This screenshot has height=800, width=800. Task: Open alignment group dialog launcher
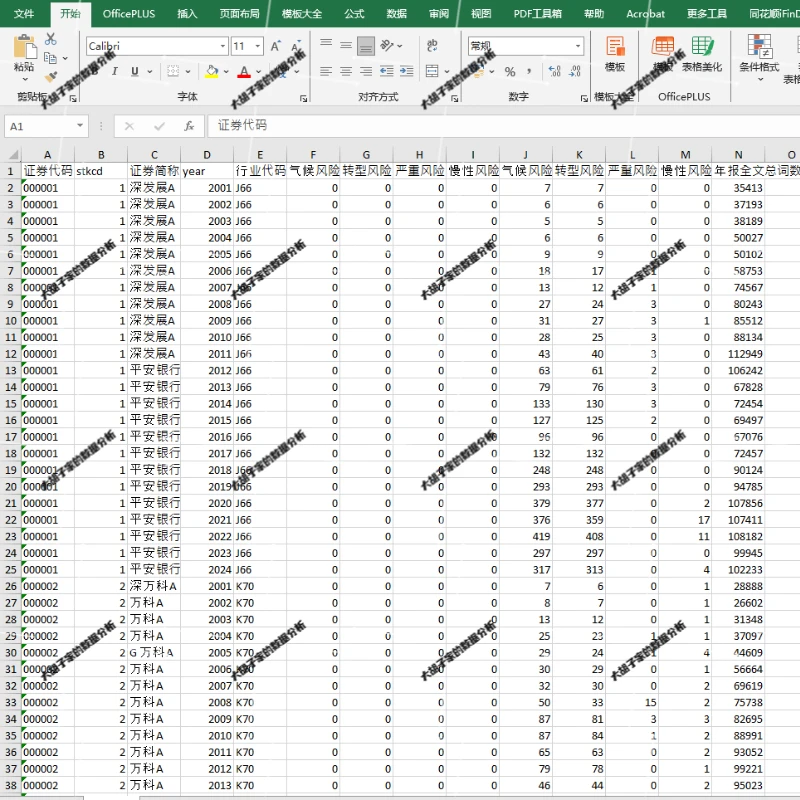coord(454,98)
